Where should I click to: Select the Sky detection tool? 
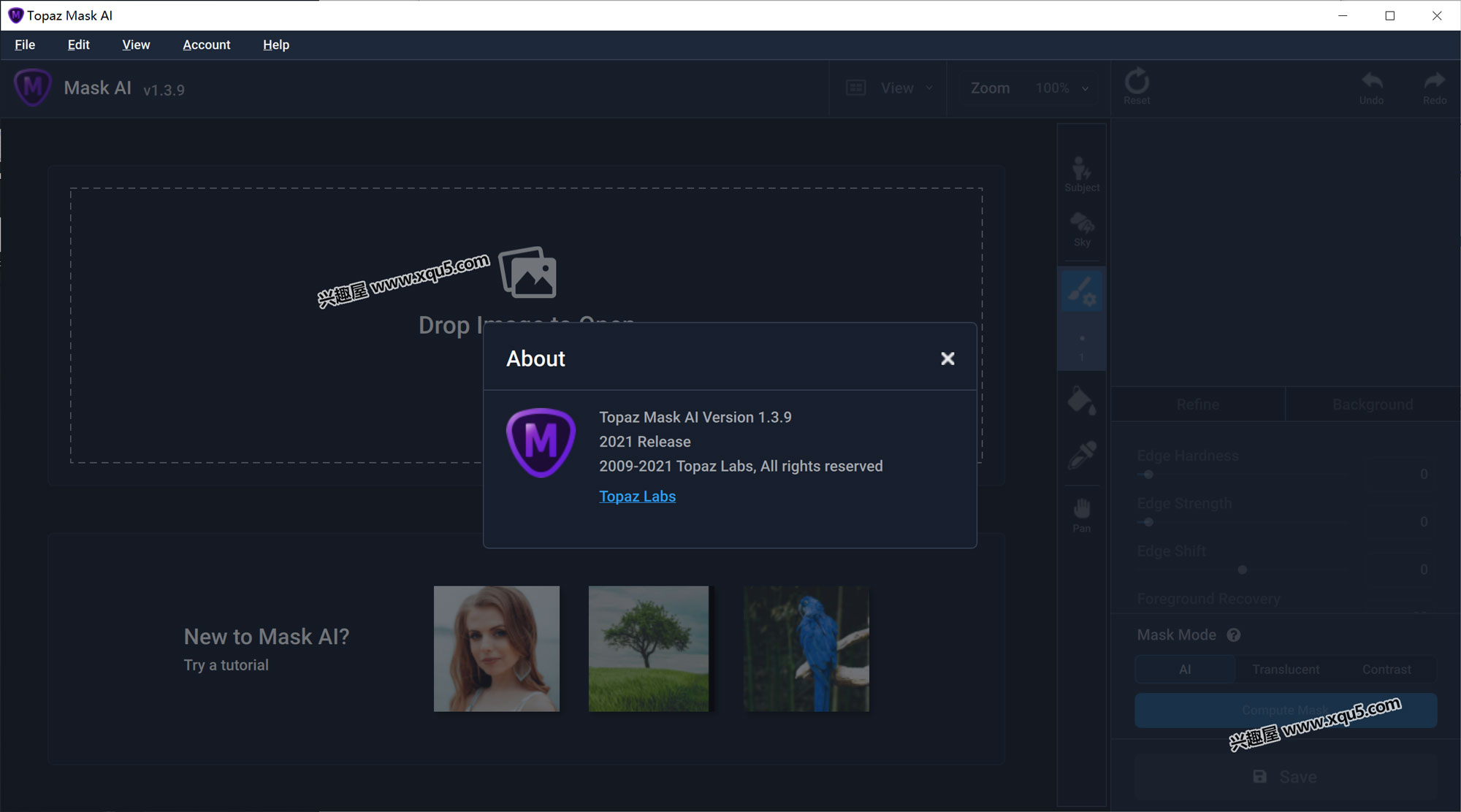coord(1081,228)
